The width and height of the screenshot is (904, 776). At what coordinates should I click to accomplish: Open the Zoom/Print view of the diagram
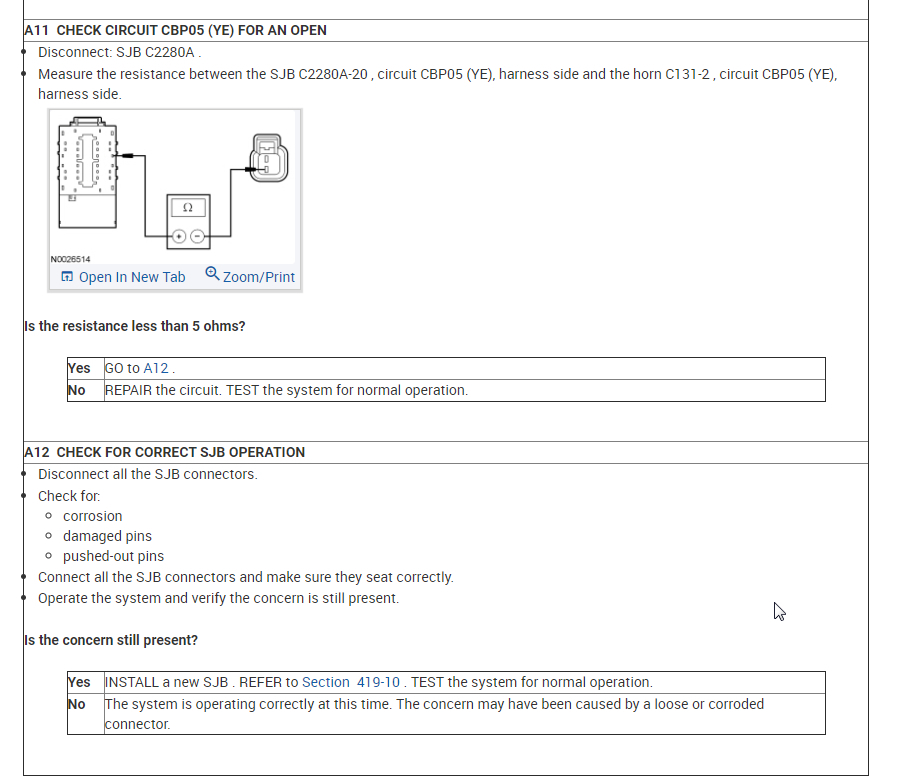click(x=258, y=277)
